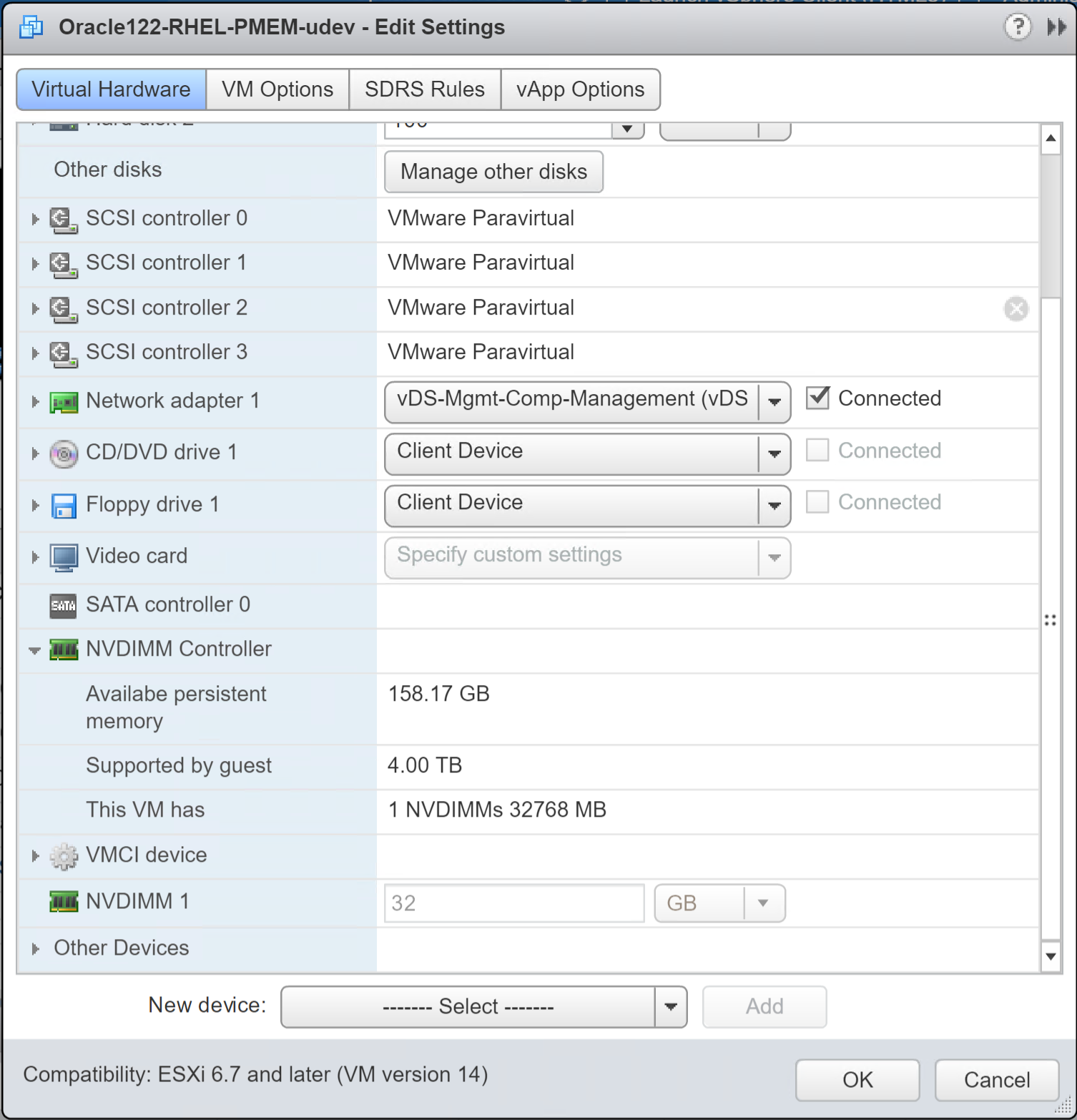Click the 158.17 GB available persistent memory value
The width and height of the screenshot is (1077, 1120).
click(438, 694)
